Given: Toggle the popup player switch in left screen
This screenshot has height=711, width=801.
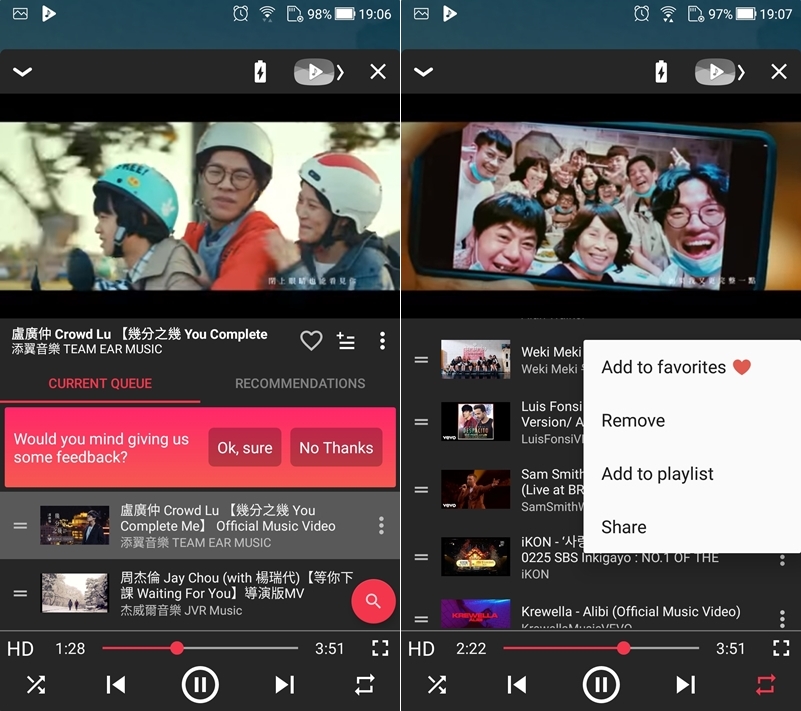Looking at the screenshot, I should click(318, 72).
